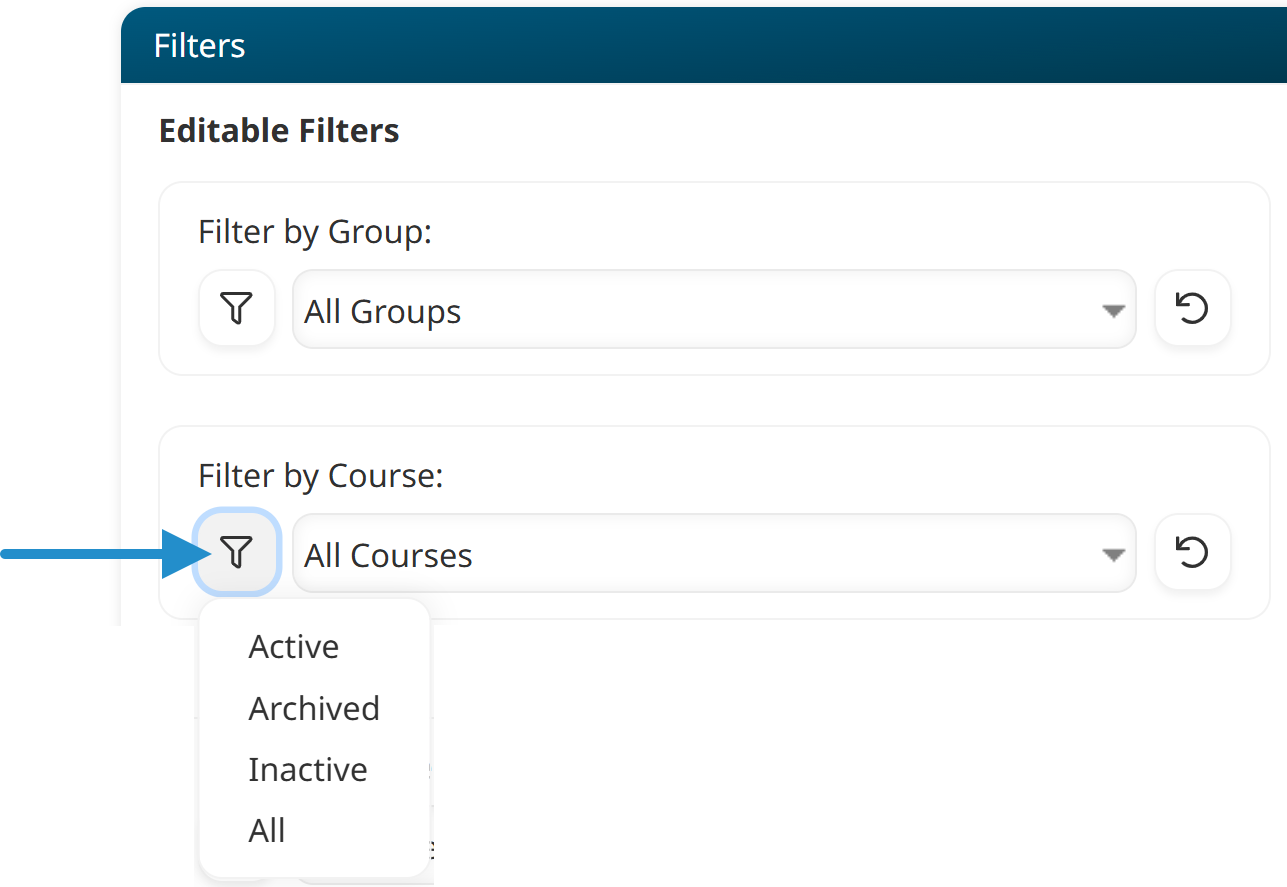Select Active from the course status menu
The image size is (1287, 887).
point(294,647)
